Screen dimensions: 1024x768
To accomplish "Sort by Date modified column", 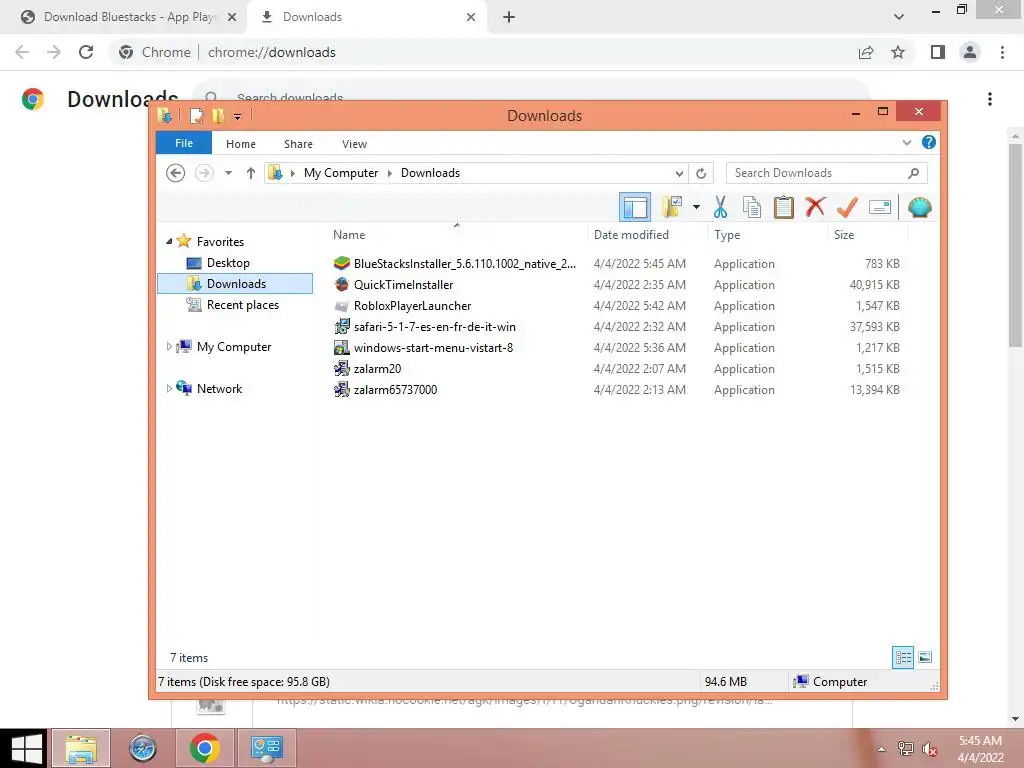I will 631,234.
